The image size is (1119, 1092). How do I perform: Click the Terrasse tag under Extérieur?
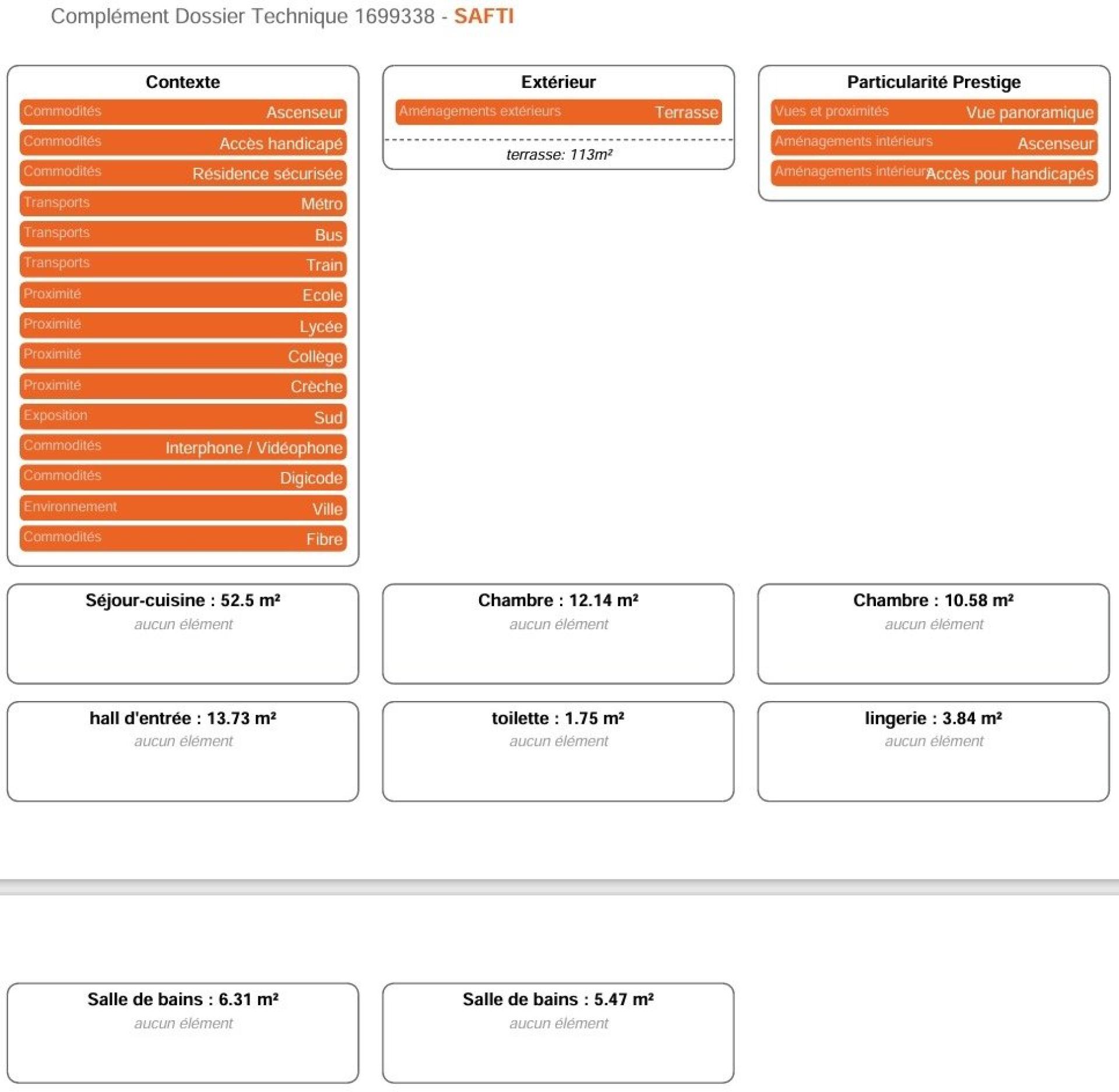[558, 112]
